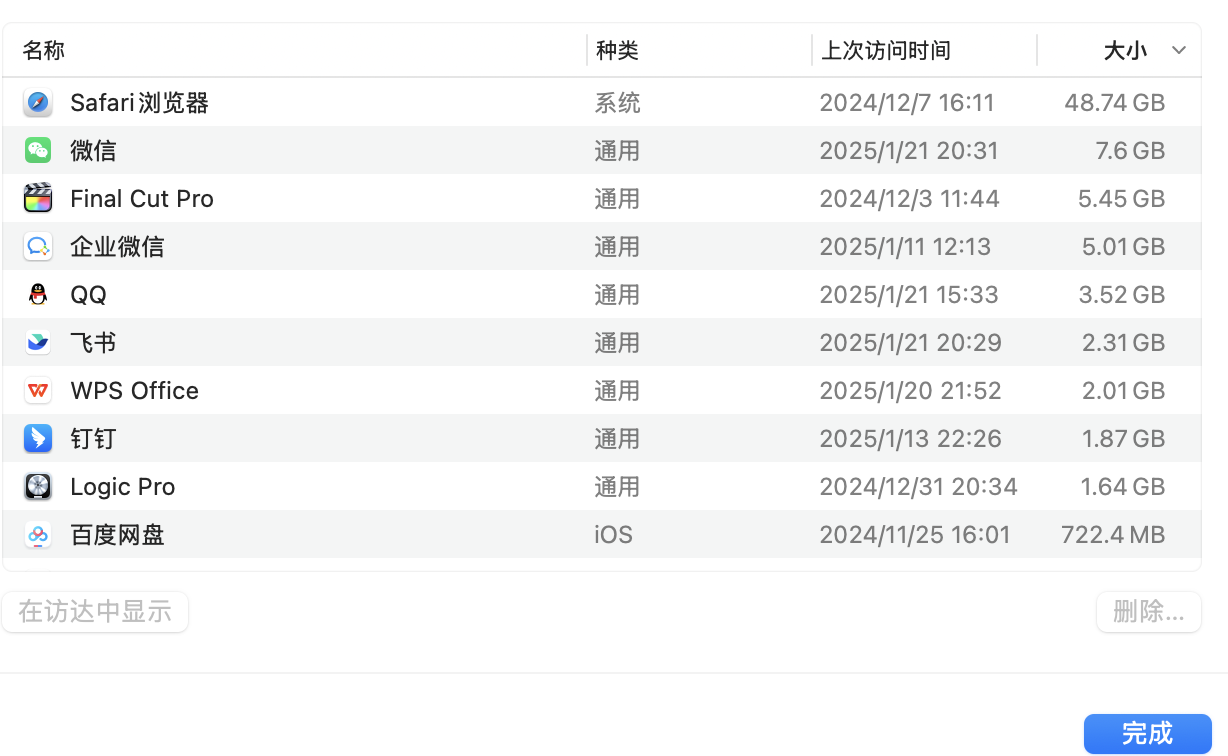Select the QQ name text

tap(88, 295)
